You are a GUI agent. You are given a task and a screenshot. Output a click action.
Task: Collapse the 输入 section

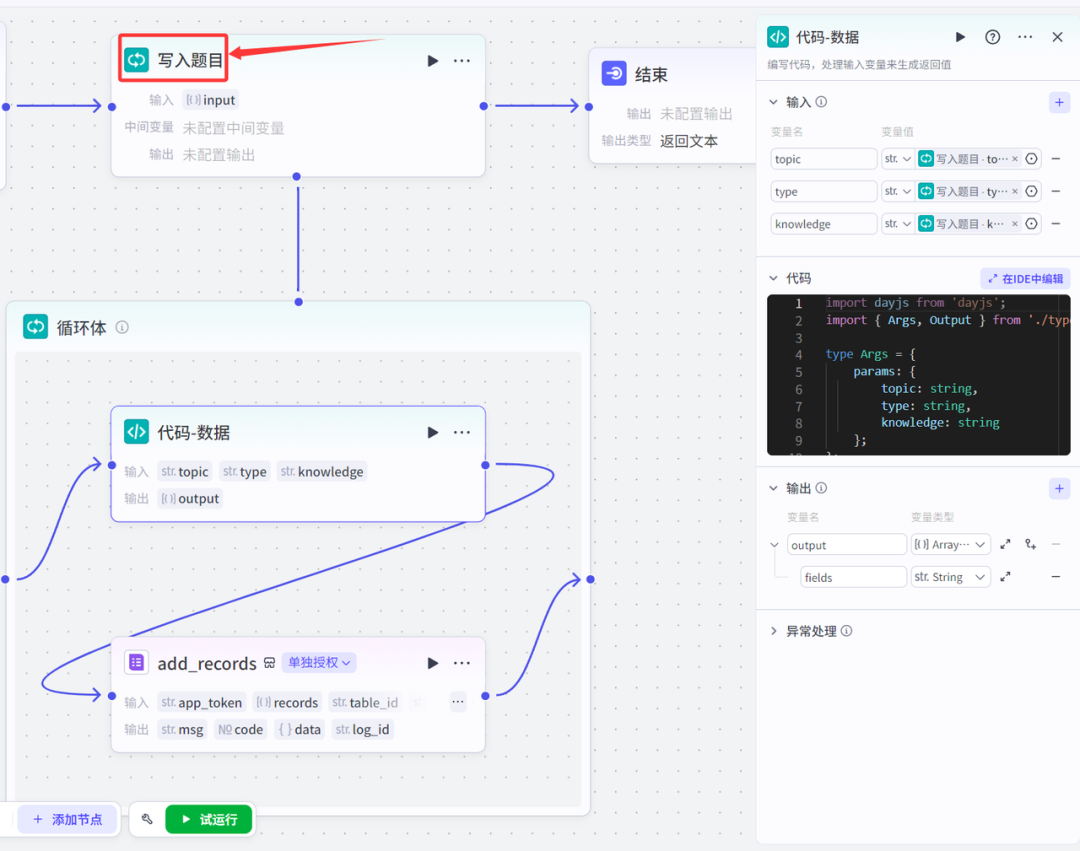click(x=773, y=102)
